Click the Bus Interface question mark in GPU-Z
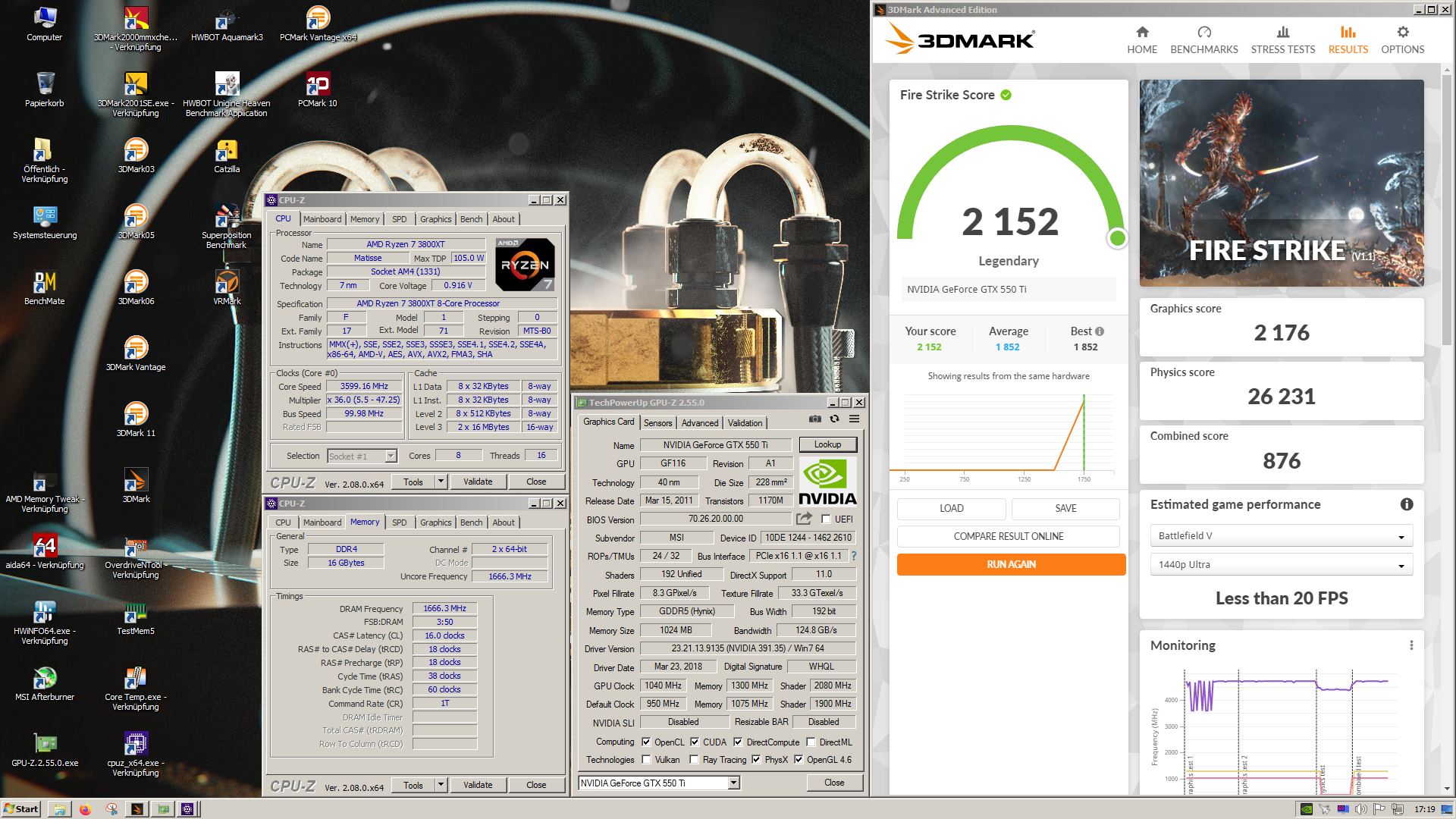Image resolution: width=1456 pixels, height=819 pixels. coord(854,556)
